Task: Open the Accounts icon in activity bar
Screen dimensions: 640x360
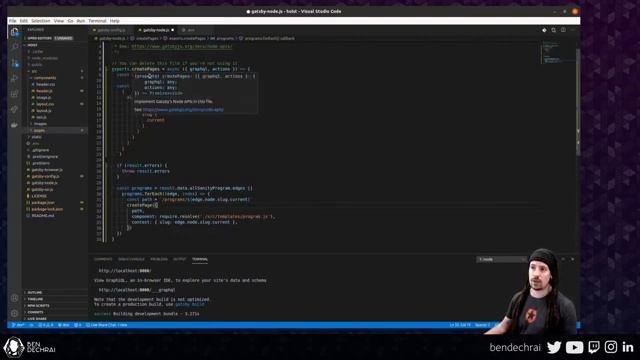Action: click(x=15, y=298)
